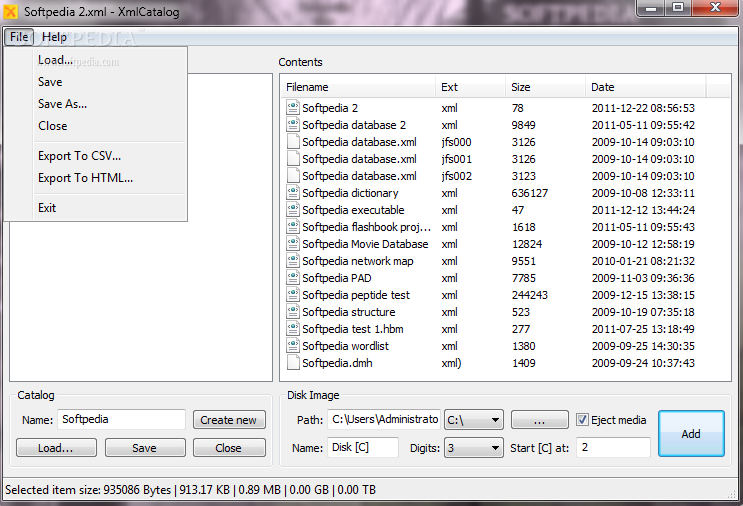Select the xml) extension of Softpedia.dmh
743x506 pixels.
[x=451, y=363]
